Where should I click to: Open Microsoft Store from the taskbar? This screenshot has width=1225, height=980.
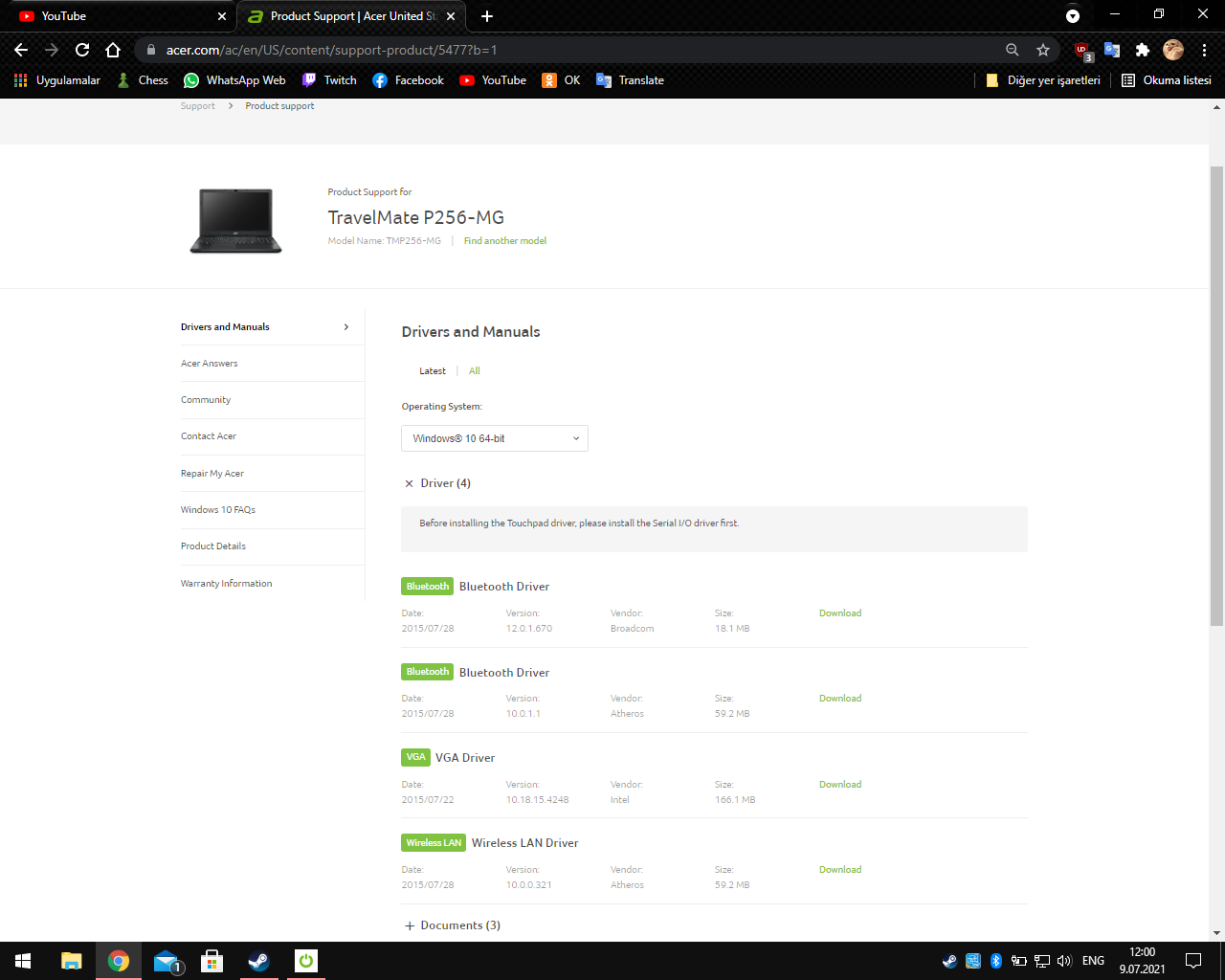[212, 961]
